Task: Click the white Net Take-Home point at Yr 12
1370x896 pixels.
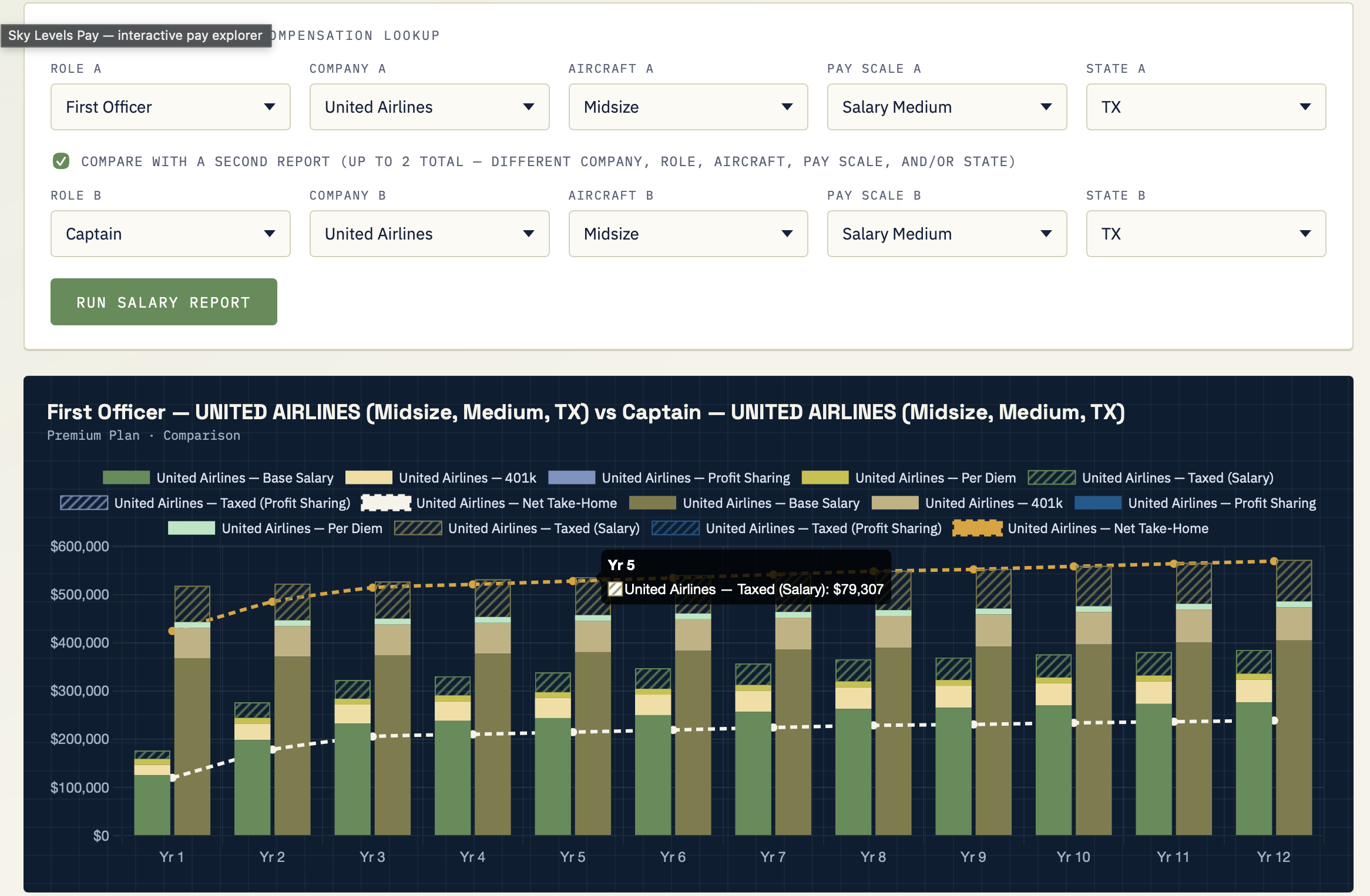Action: coord(1274,720)
